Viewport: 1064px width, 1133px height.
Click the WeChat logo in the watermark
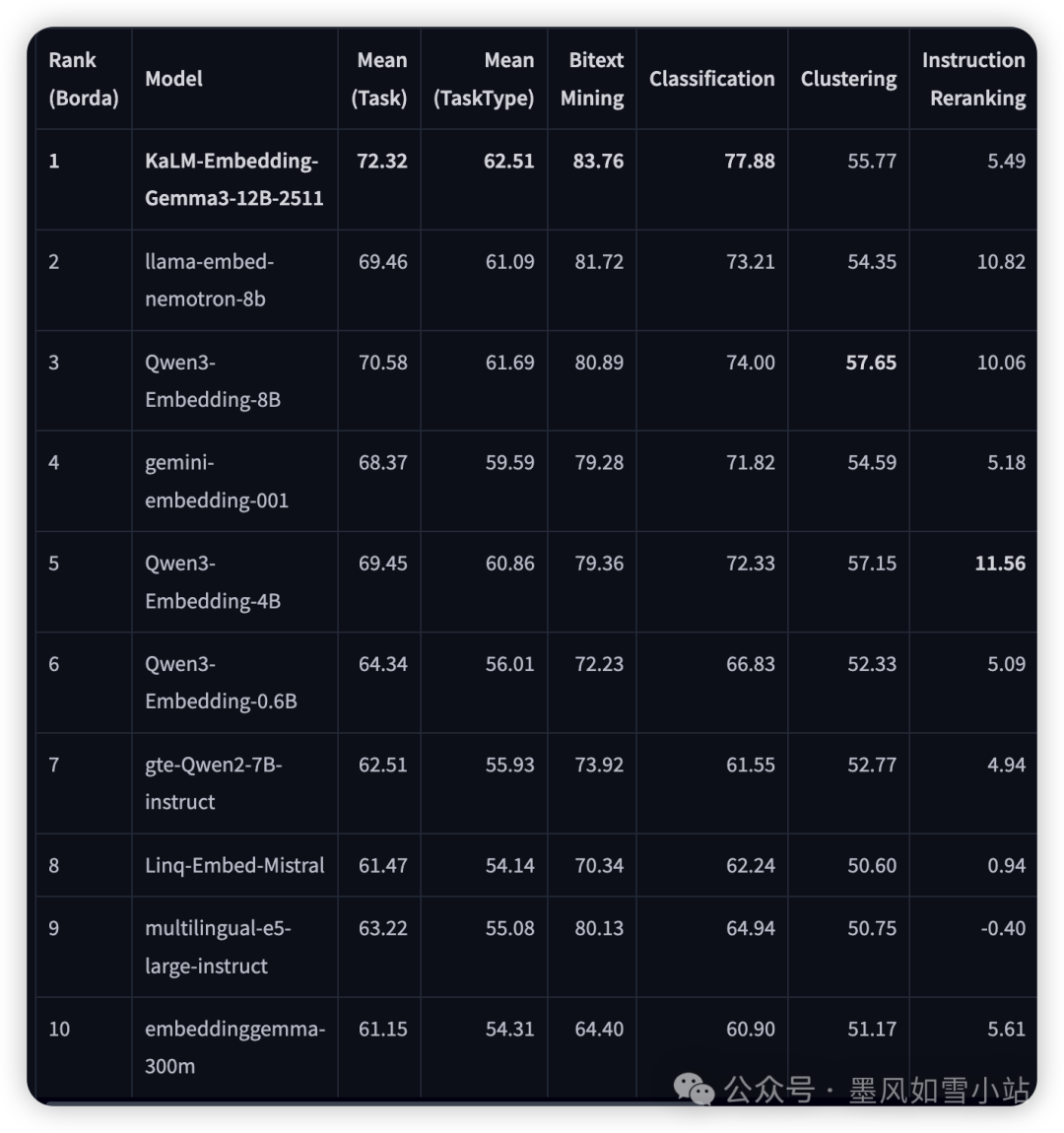[695, 1090]
